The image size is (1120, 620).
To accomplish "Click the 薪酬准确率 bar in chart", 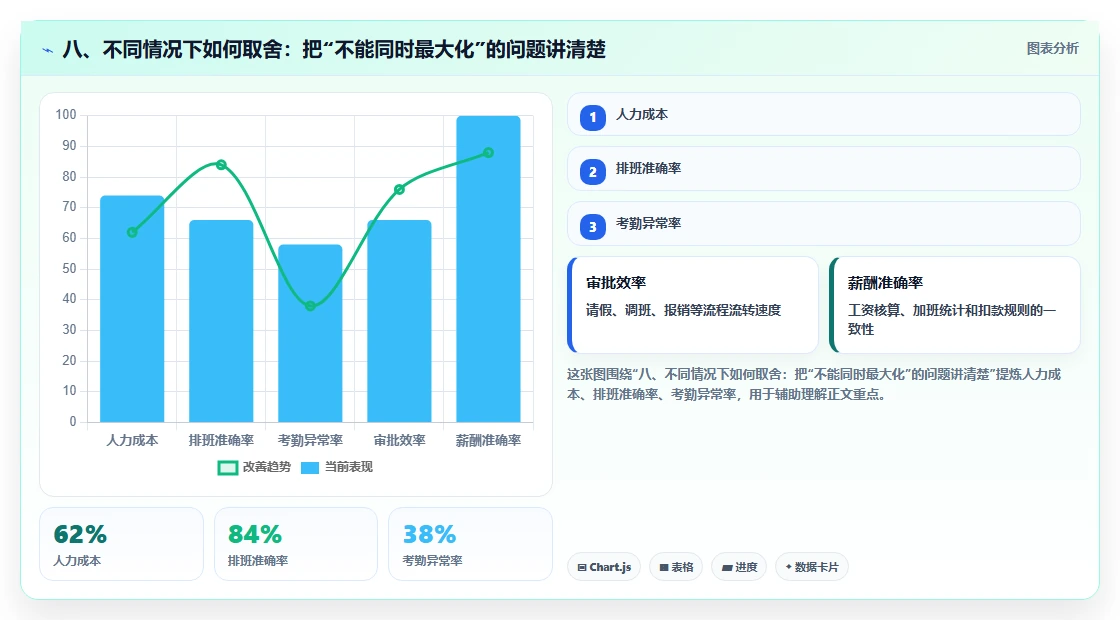I will click(489, 269).
